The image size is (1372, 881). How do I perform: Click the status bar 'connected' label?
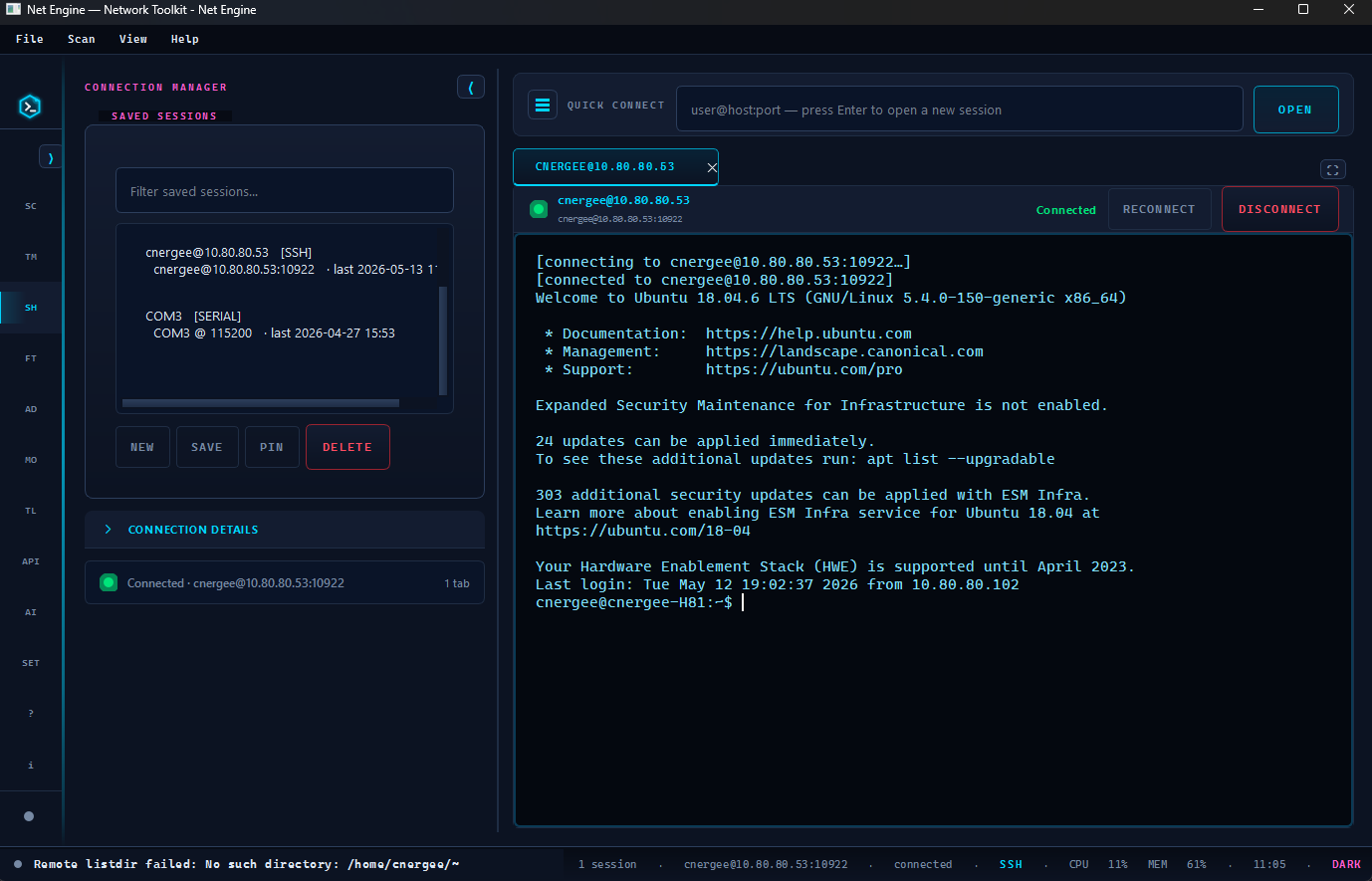tap(923, 864)
